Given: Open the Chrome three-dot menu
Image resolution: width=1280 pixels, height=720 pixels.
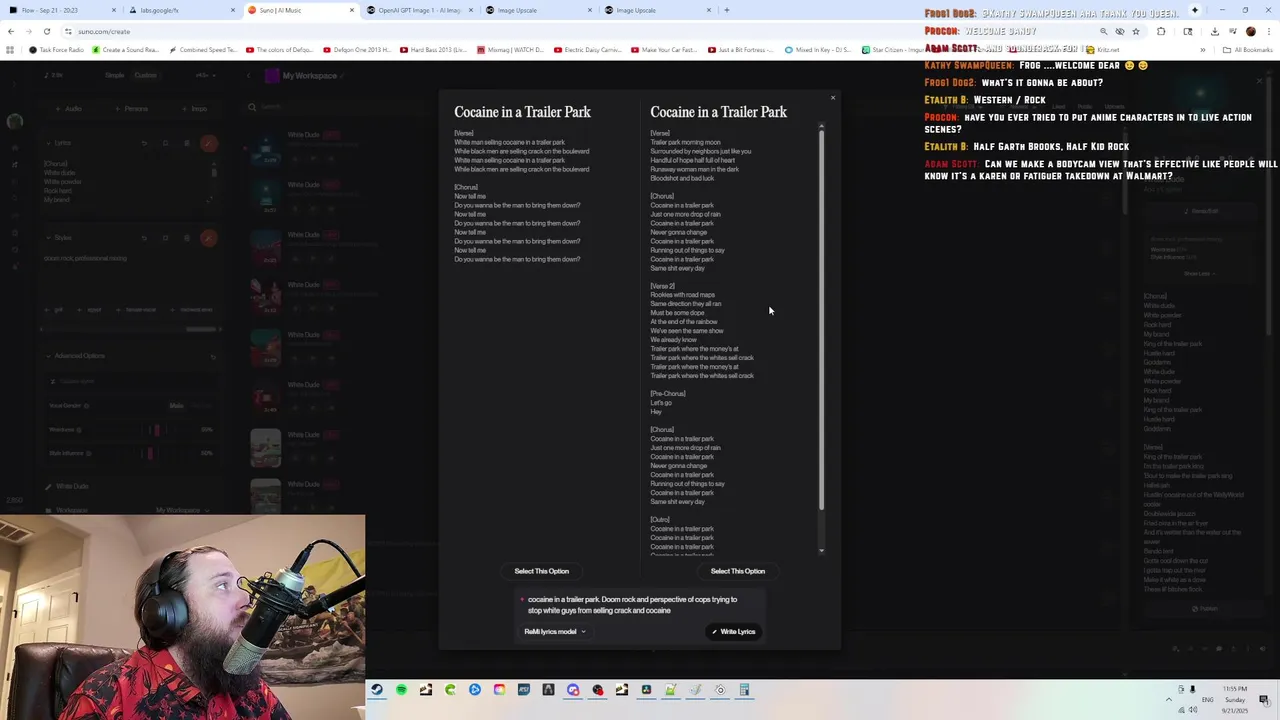Looking at the screenshot, I should 1268,31.
